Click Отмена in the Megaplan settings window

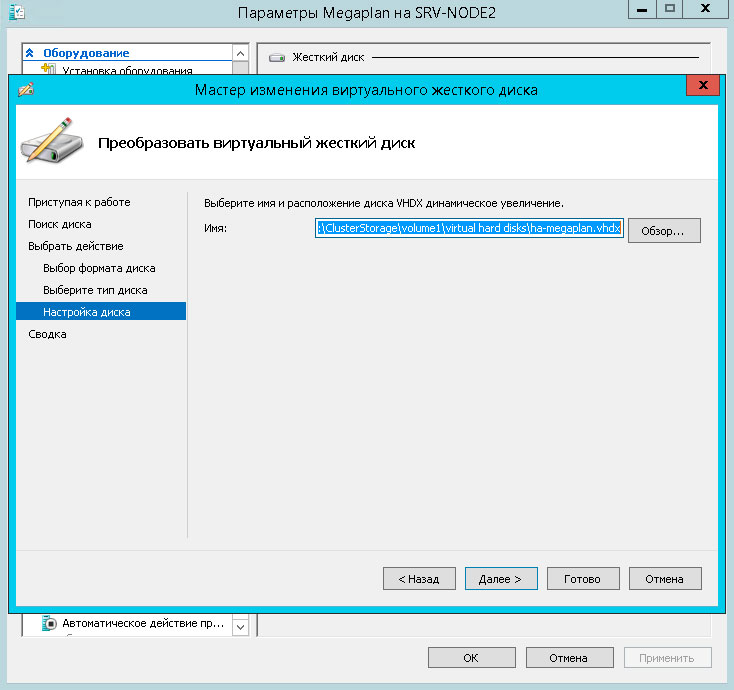click(x=569, y=658)
